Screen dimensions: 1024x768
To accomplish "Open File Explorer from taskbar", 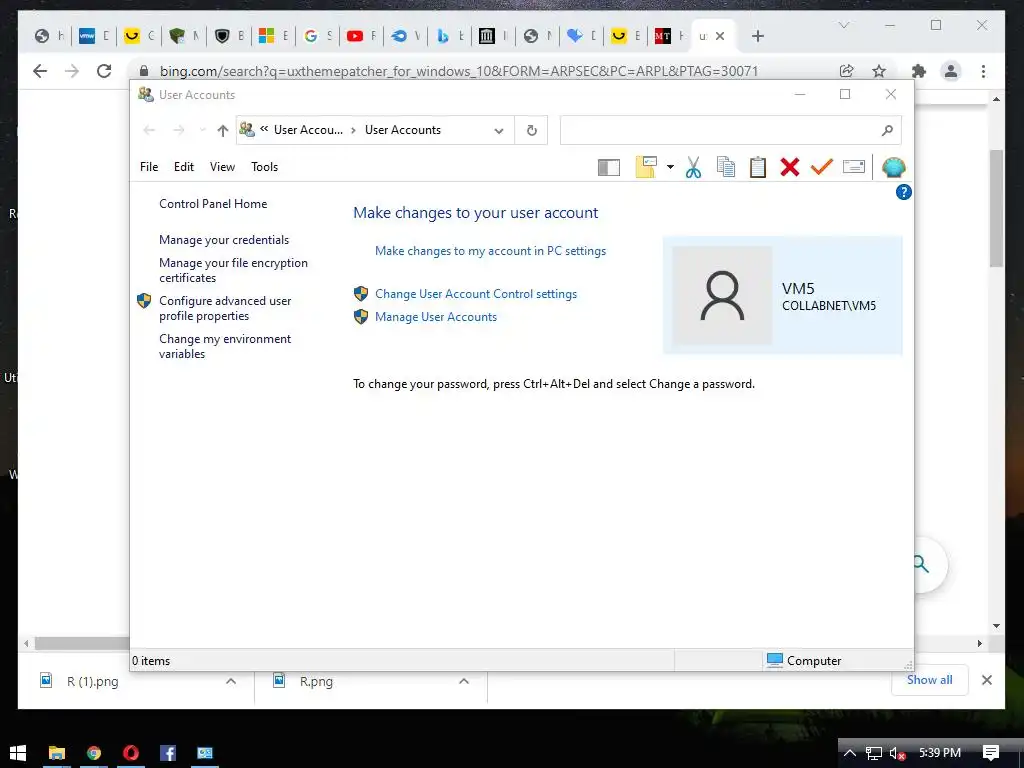I will click(x=57, y=752).
